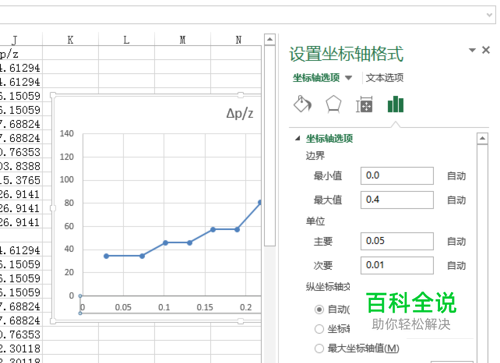Select column J header
500x363 pixels.
click(21, 40)
